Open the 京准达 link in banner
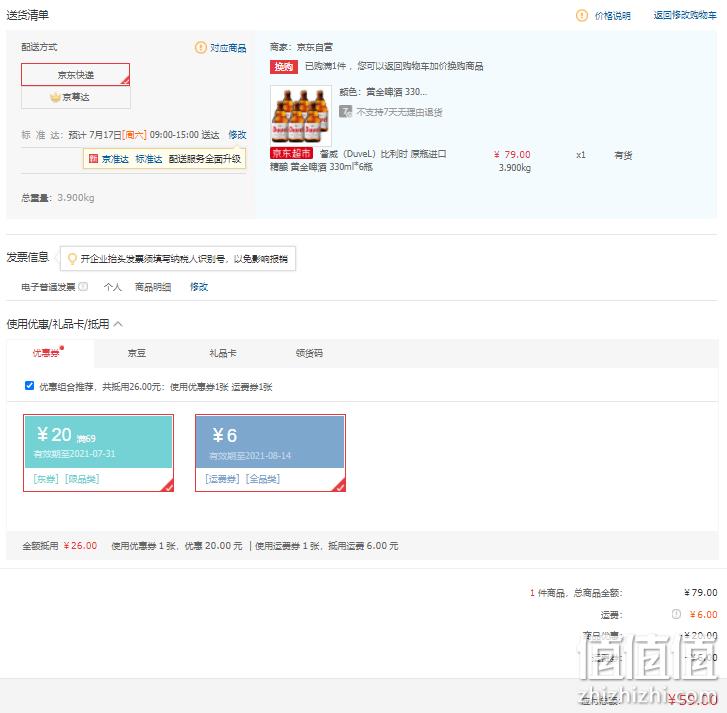 [115, 159]
